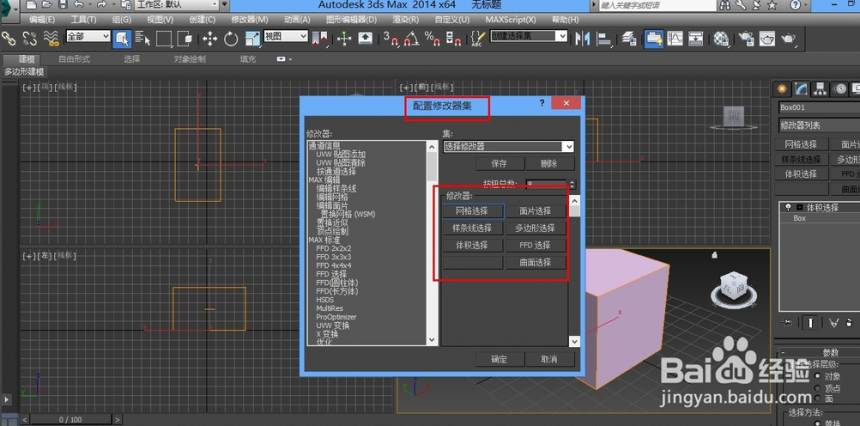This screenshot has width=860, height=426.
Task: Toggle the 体积选择 modifier lightbulb
Action: click(x=789, y=208)
